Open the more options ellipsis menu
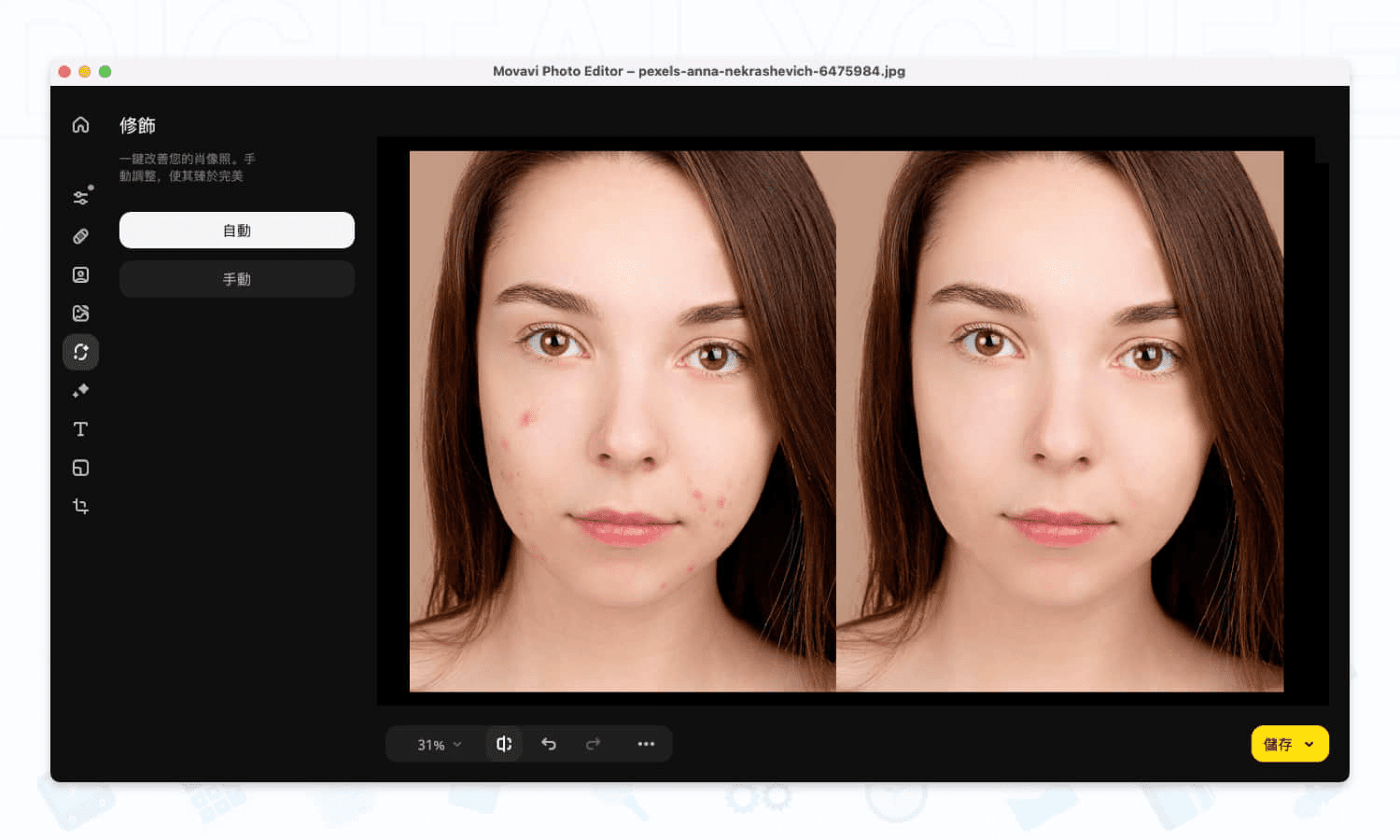 pyautogui.click(x=646, y=744)
